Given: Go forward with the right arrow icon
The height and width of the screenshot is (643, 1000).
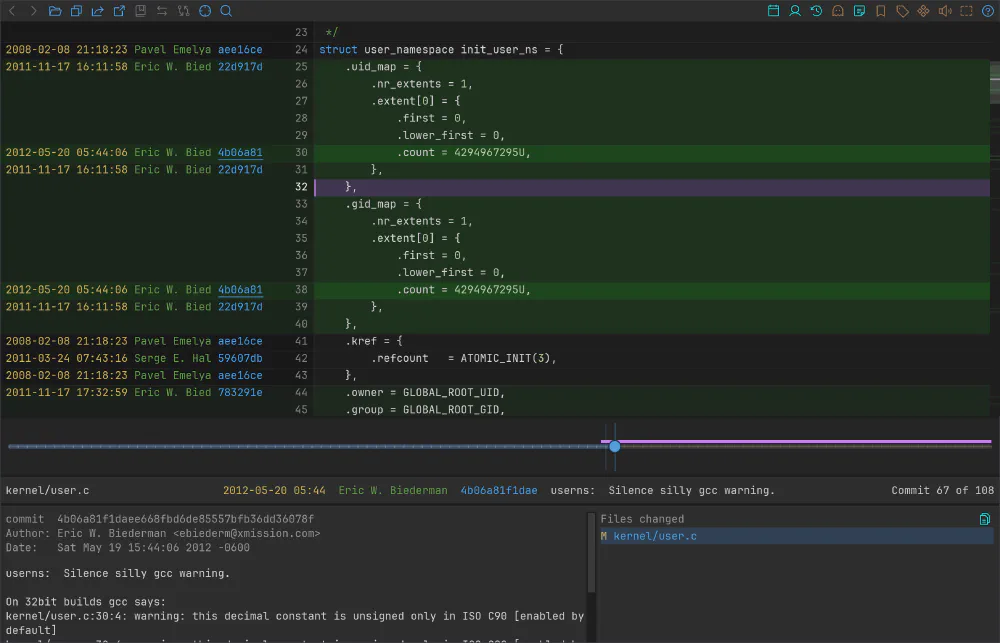Looking at the screenshot, I should pos(33,11).
